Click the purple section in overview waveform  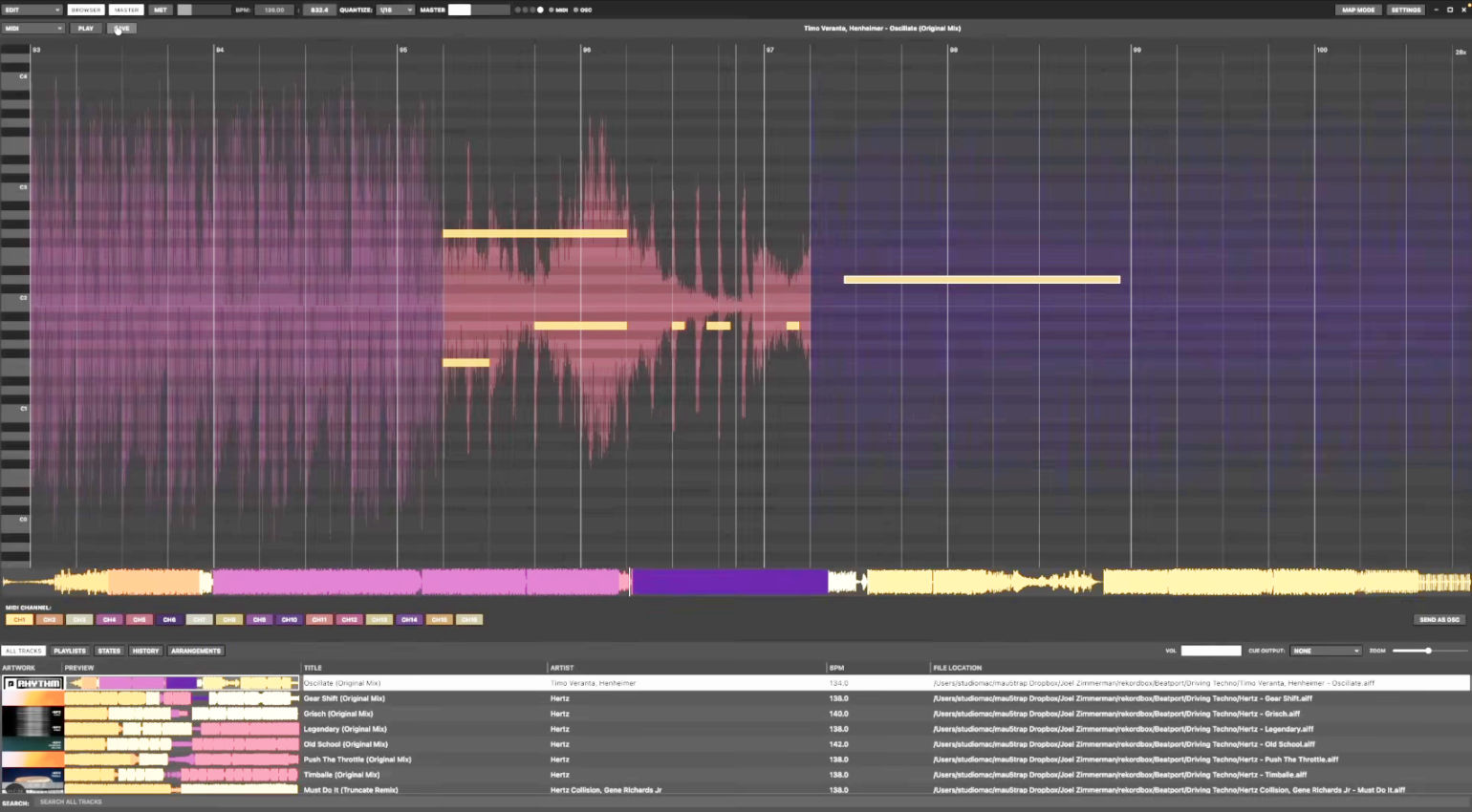729,582
